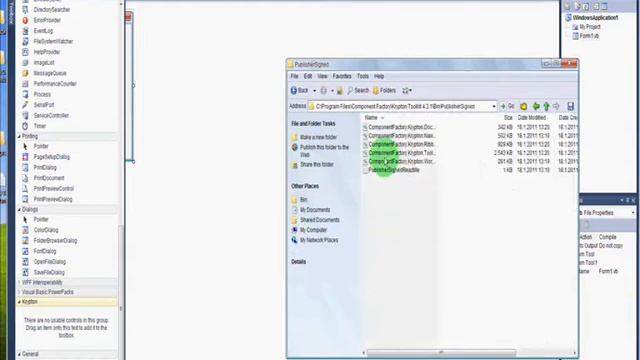Open My Network Places link
640x360 pixels.
tap(319, 240)
